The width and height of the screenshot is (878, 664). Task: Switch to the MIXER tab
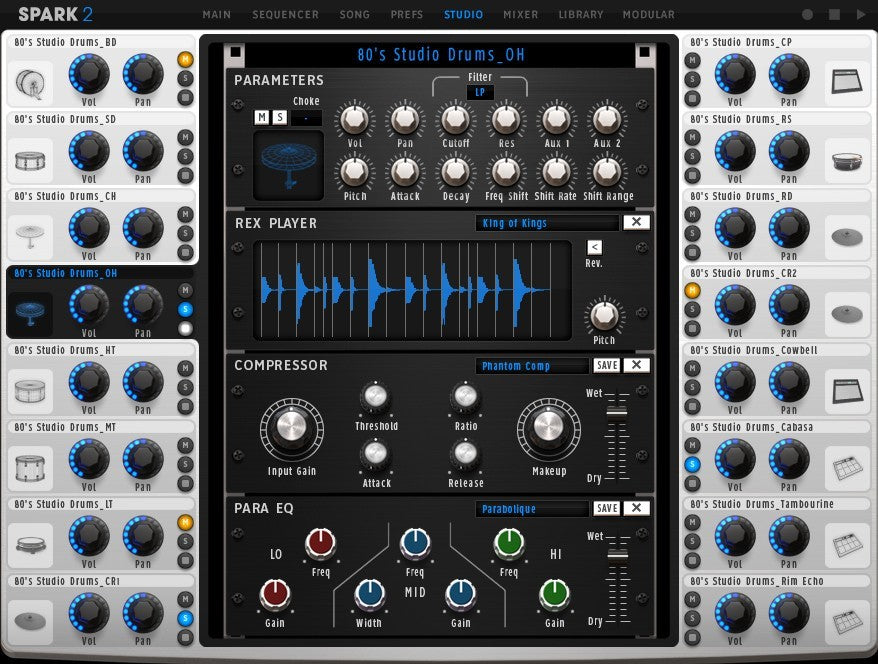tap(521, 15)
